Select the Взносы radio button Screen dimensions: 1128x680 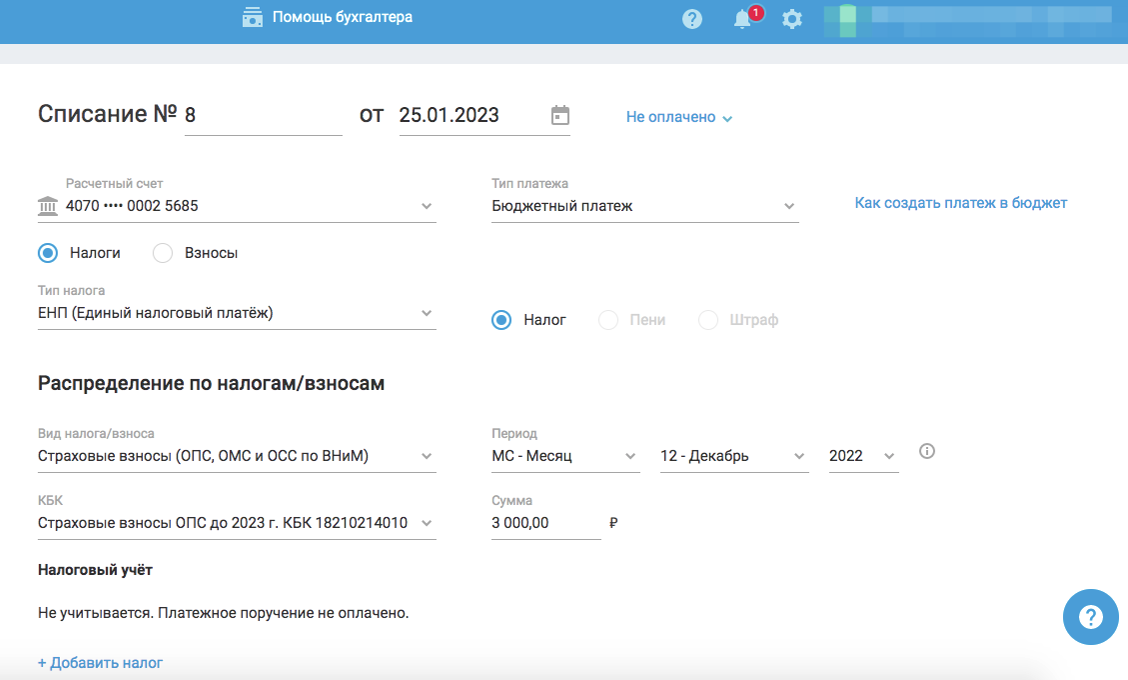coord(163,253)
